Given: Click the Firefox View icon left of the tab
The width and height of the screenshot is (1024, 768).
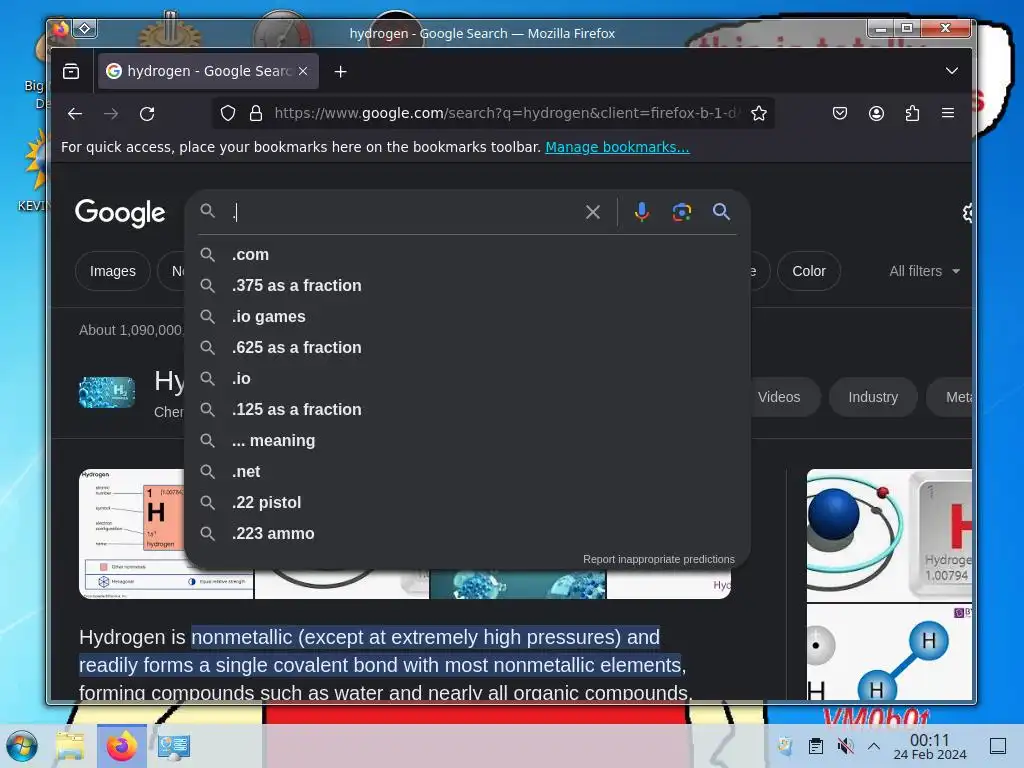Looking at the screenshot, I should coord(71,71).
